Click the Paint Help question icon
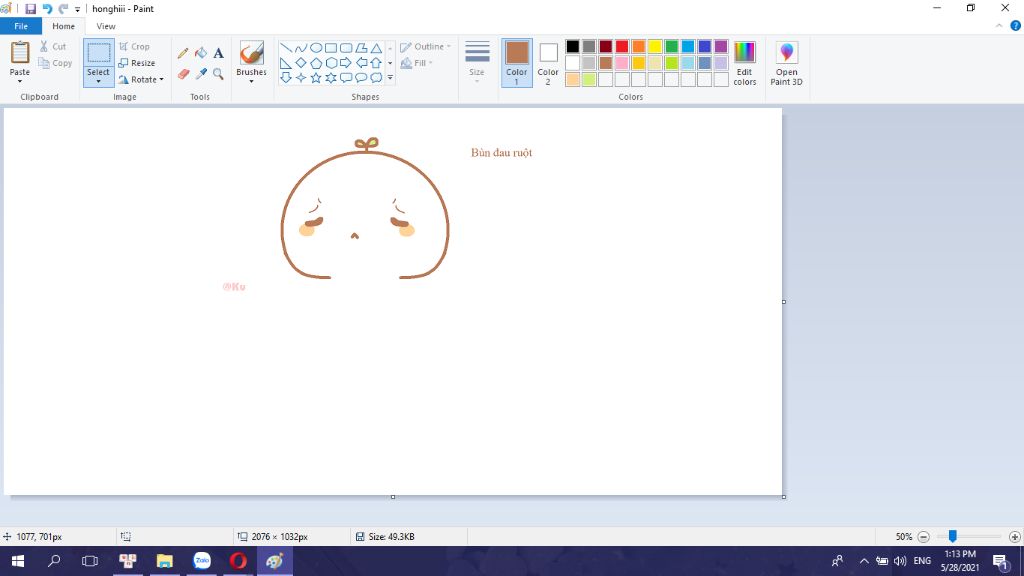 1016,26
